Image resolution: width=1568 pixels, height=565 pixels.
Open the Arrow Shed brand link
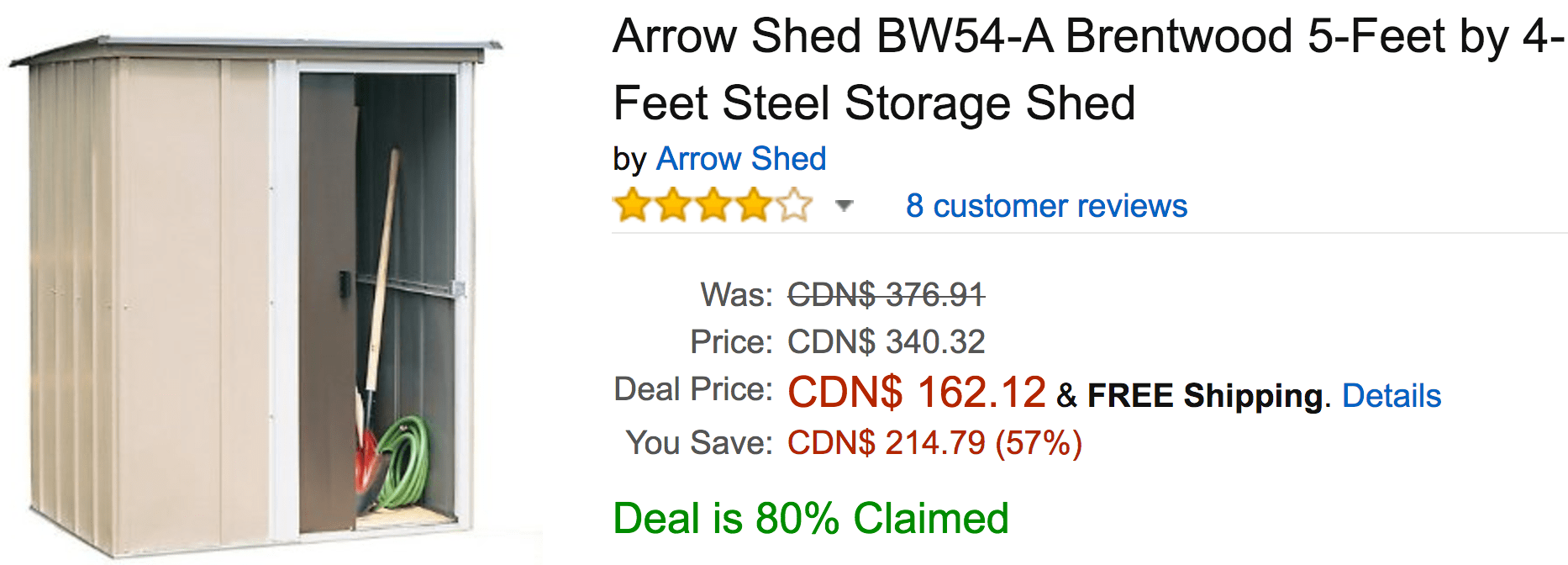pyautogui.click(x=741, y=159)
